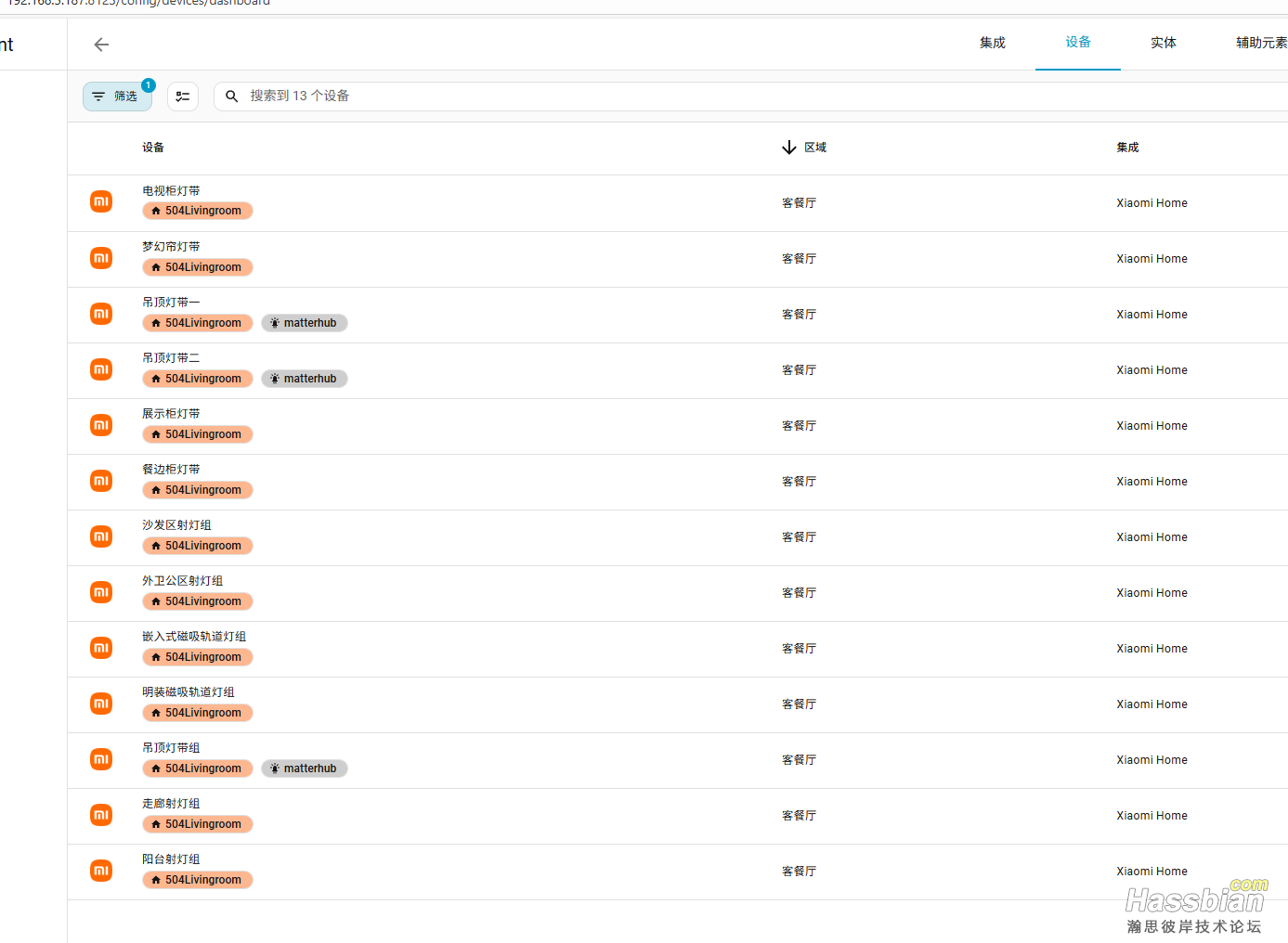Sort by the 设备 column header
The width and height of the screenshot is (1288, 943).
[153, 148]
